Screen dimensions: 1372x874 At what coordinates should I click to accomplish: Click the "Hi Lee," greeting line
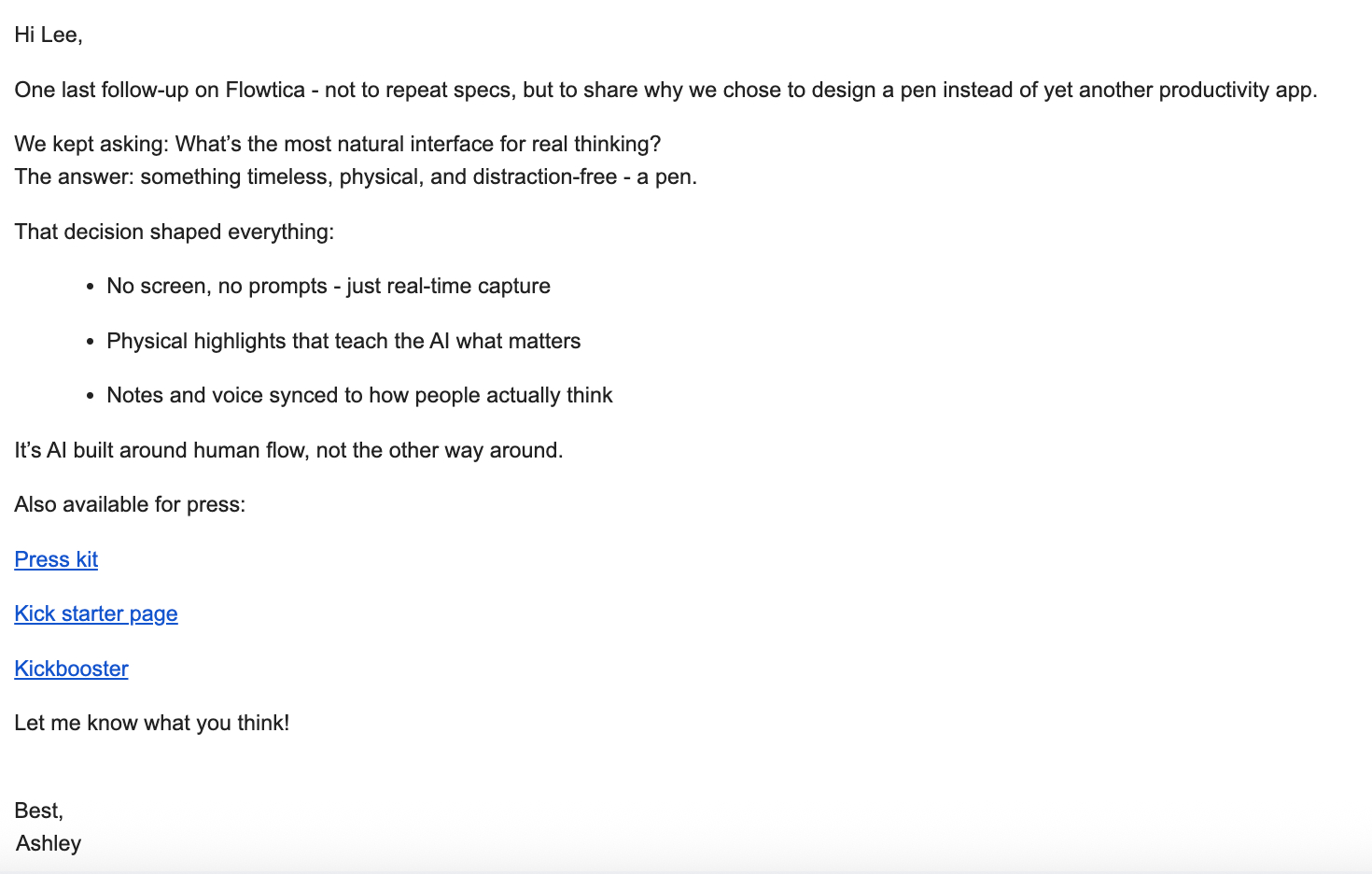tap(49, 35)
